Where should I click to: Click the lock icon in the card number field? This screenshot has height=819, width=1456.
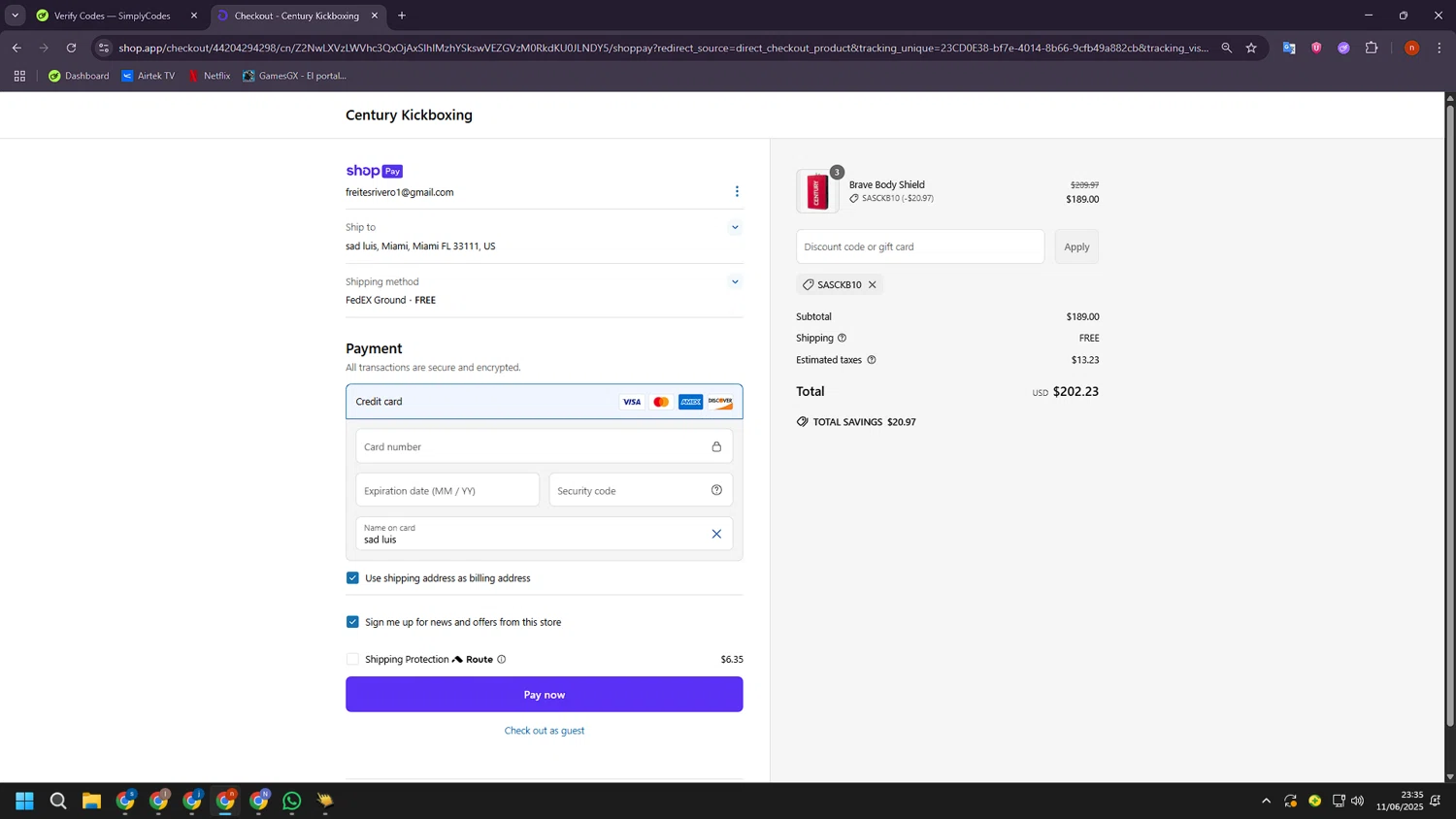tap(716, 446)
